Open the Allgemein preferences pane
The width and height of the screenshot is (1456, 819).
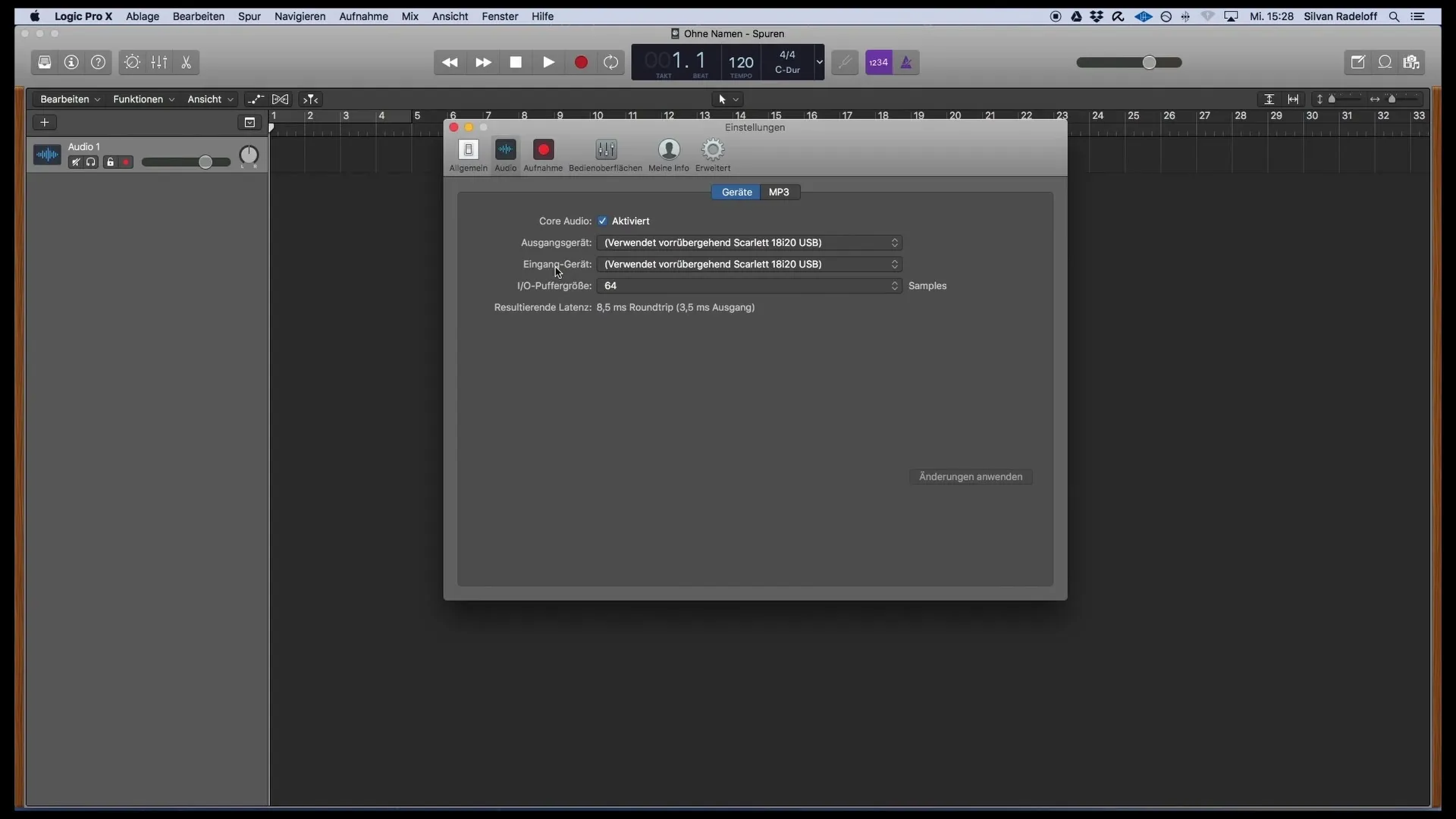[469, 155]
